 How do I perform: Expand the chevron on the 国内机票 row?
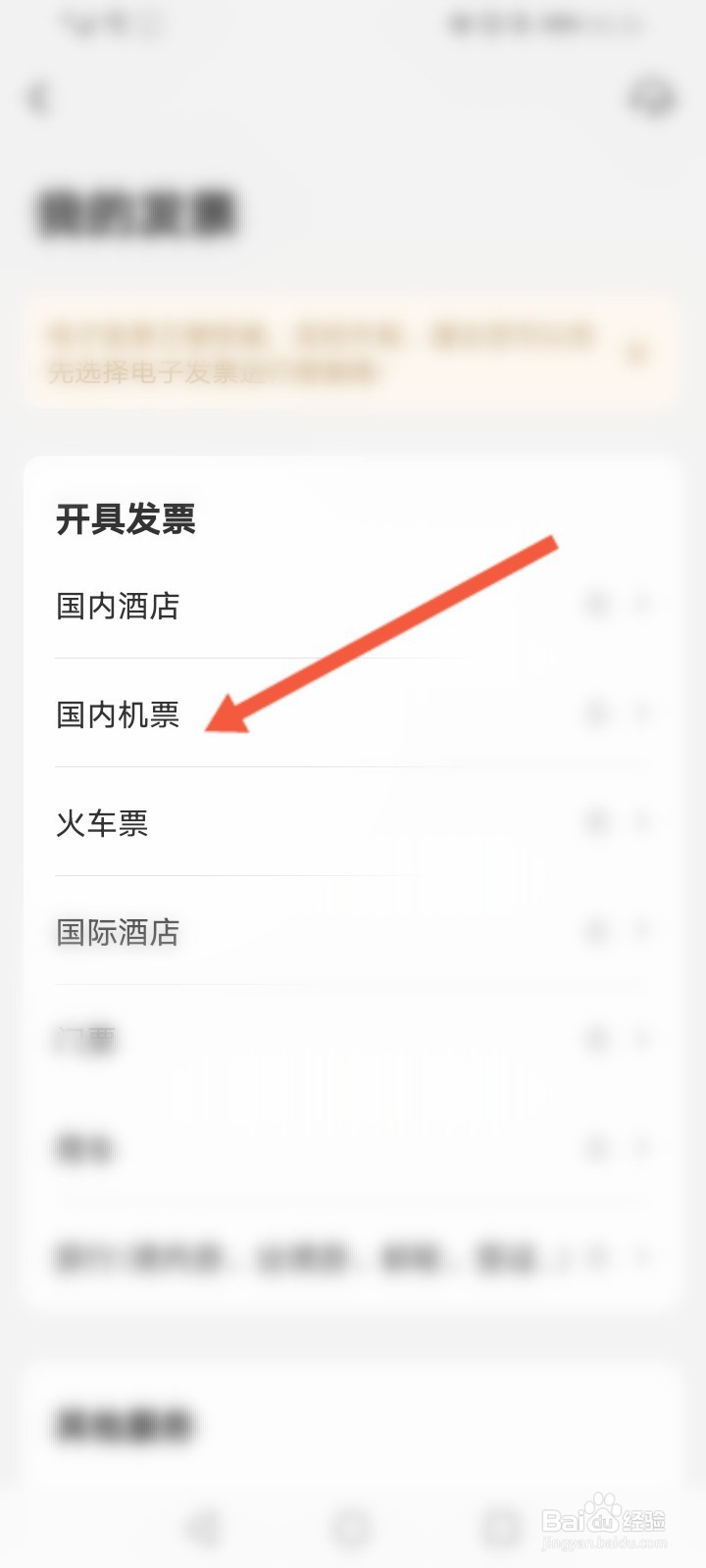click(x=642, y=713)
